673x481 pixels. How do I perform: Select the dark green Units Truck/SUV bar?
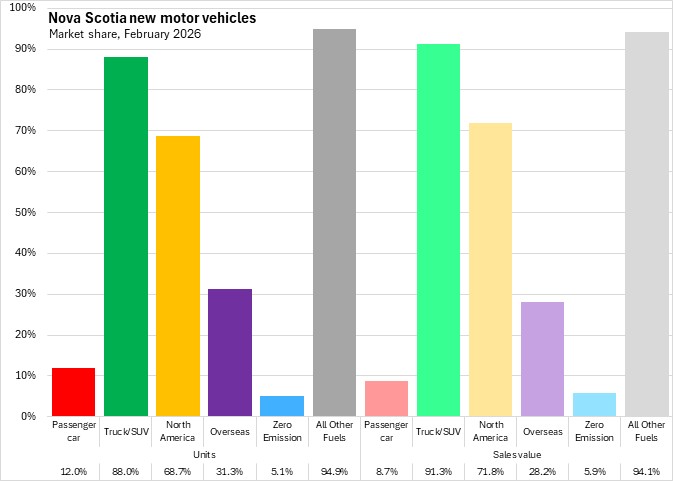pyautogui.click(x=125, y=236)
